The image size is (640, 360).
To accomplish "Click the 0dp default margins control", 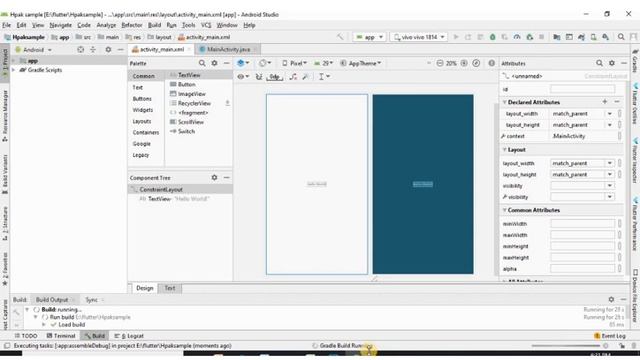I will click(x=275, y=76).
